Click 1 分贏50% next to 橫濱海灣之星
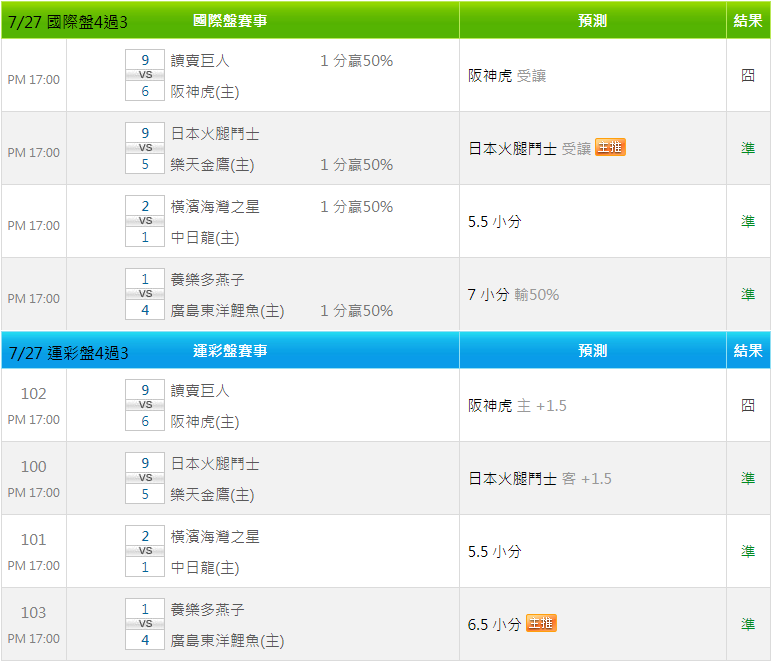 [x=356, y=207]
